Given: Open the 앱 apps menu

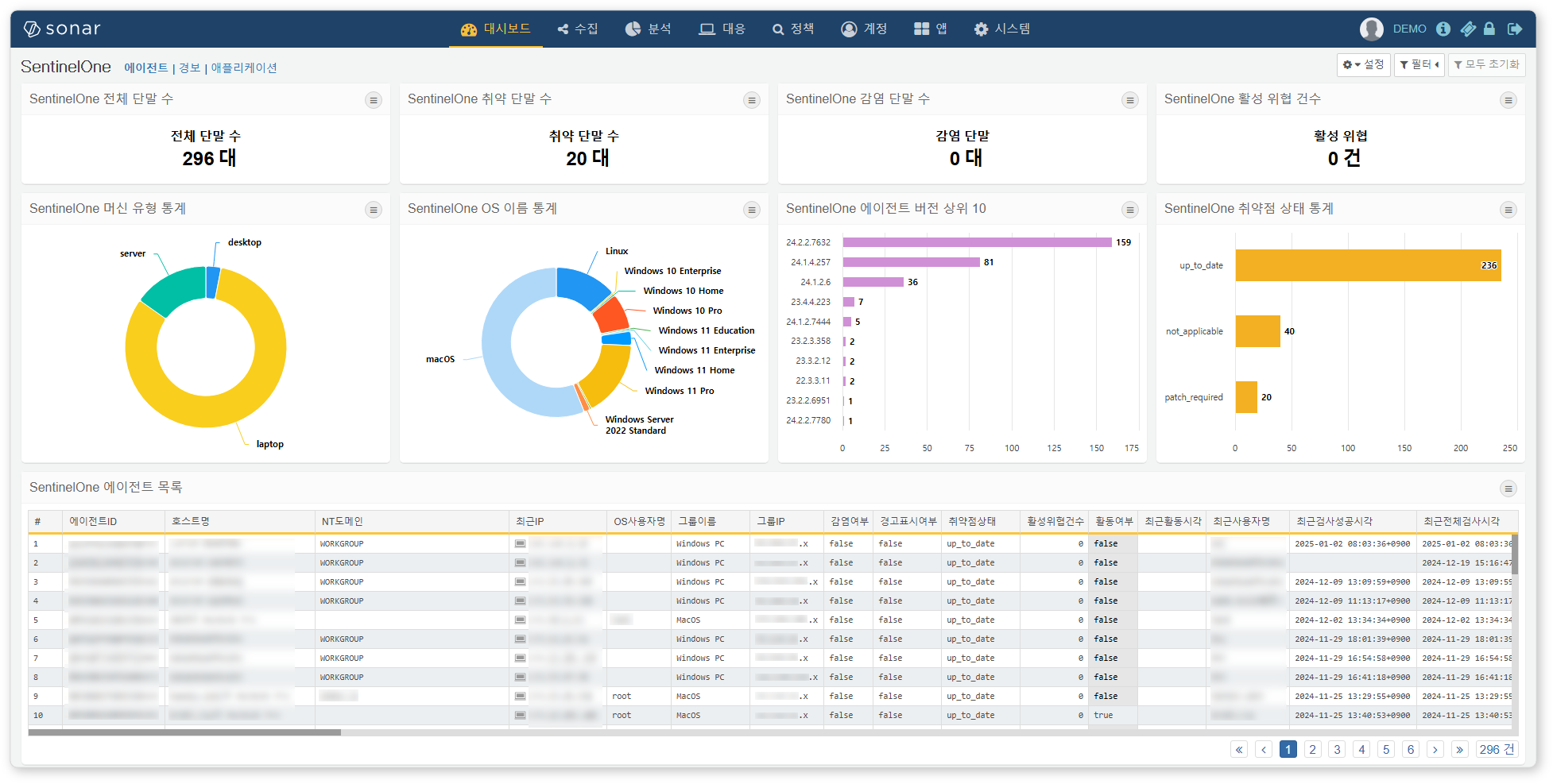Looking at the screenshot, I should coord(931,29).
